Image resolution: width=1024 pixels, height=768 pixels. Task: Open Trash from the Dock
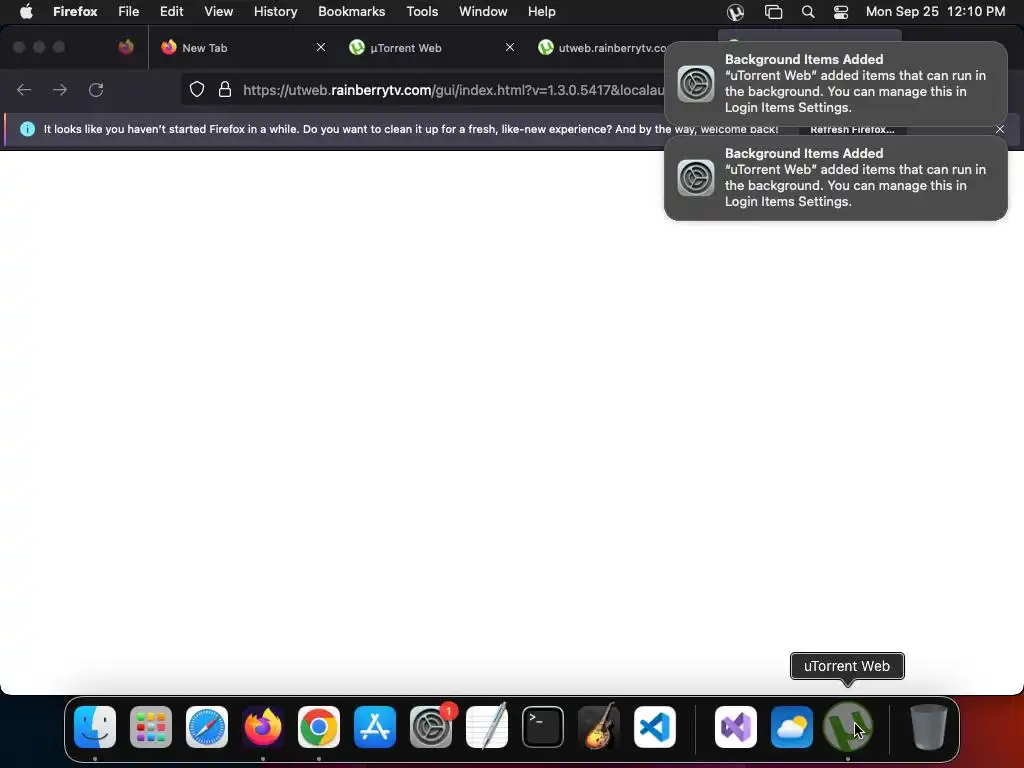pos(929,727)
